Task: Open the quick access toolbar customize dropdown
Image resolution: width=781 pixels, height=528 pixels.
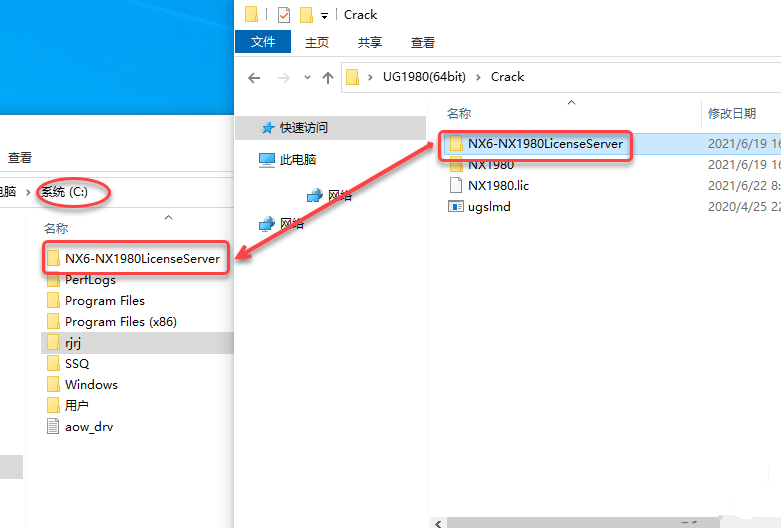Action: pyautogui.click(x=324, y=16)
